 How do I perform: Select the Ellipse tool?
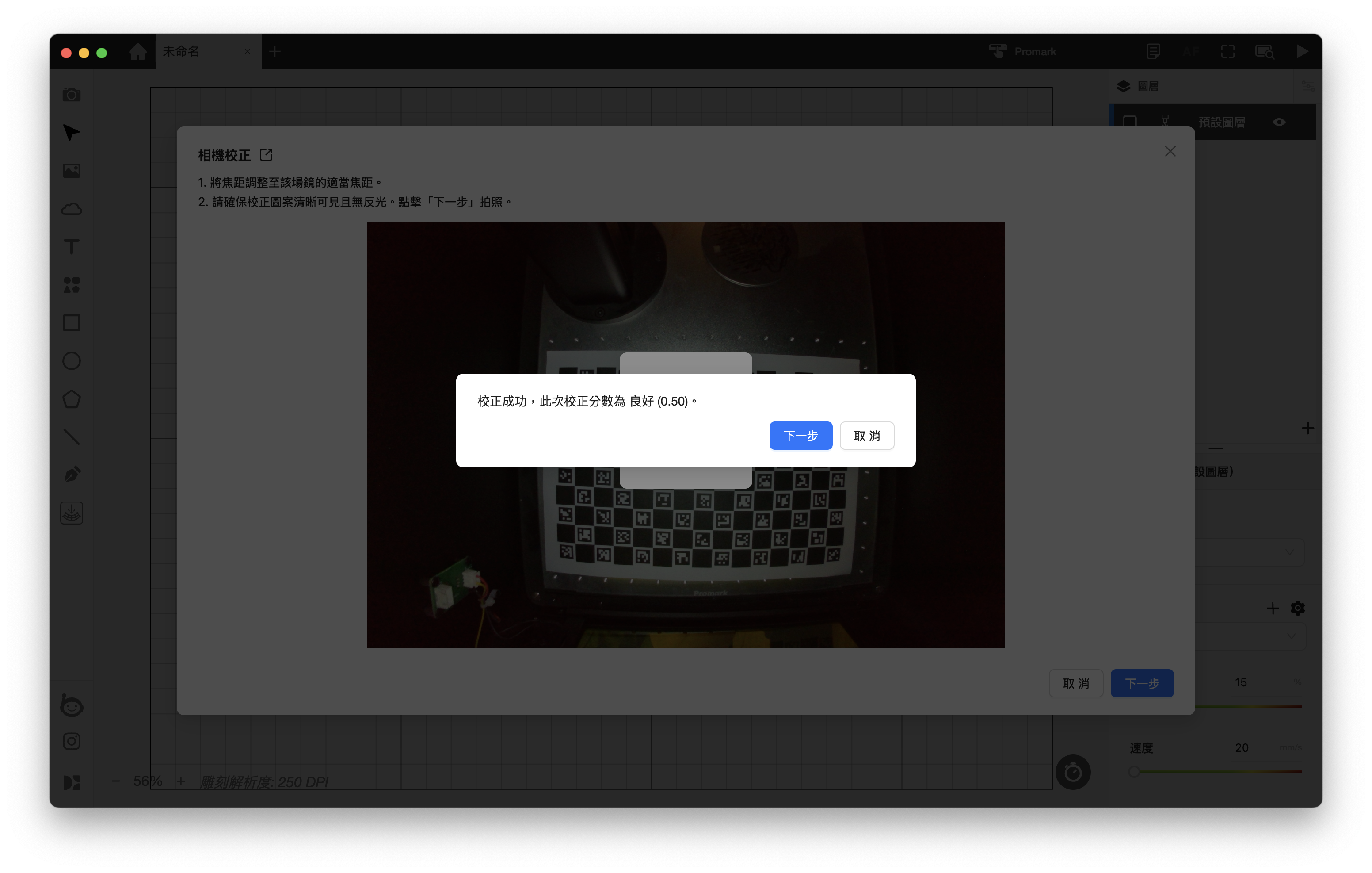[x=71, y=361]
